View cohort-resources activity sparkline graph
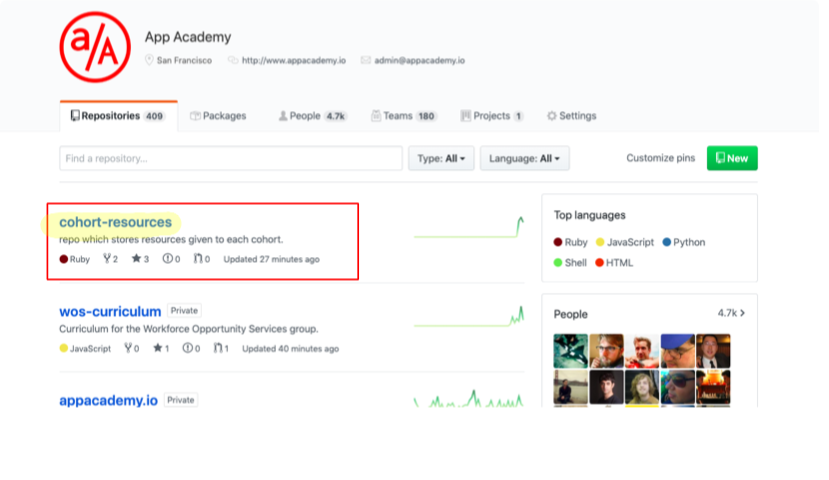The height and width of the screenshot is (480, 829). point(469,227)
